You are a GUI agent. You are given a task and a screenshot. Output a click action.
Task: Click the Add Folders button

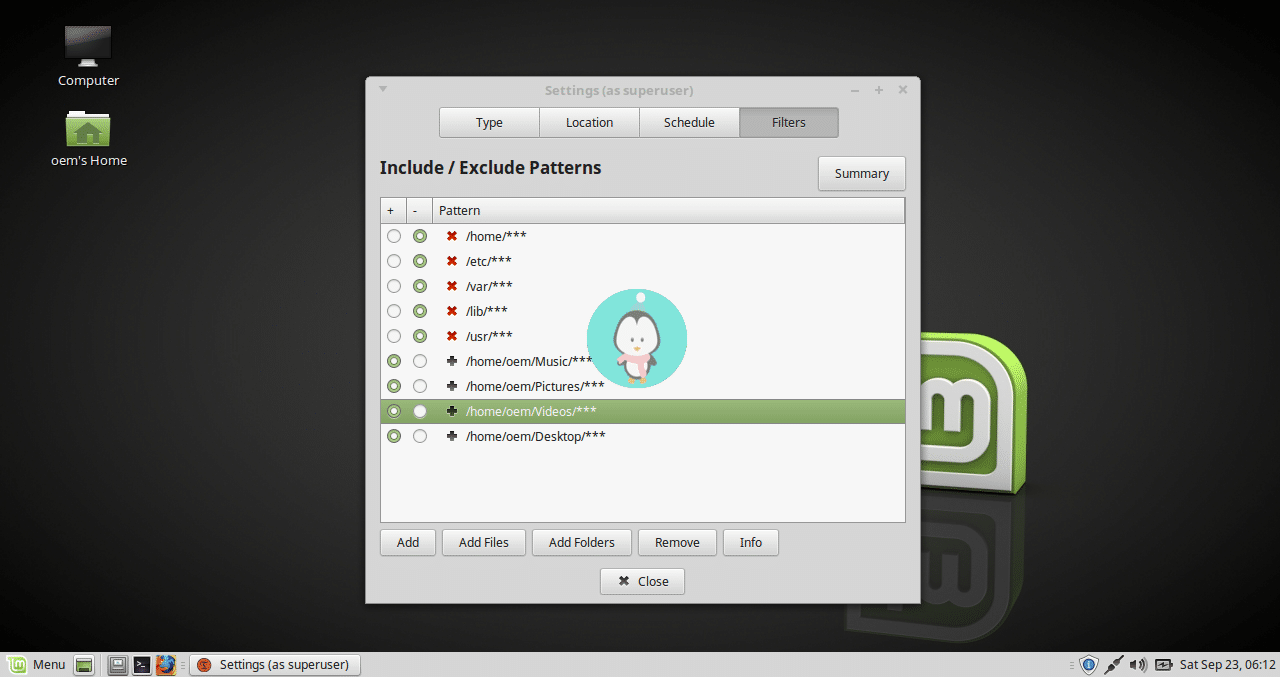(581, 542)
